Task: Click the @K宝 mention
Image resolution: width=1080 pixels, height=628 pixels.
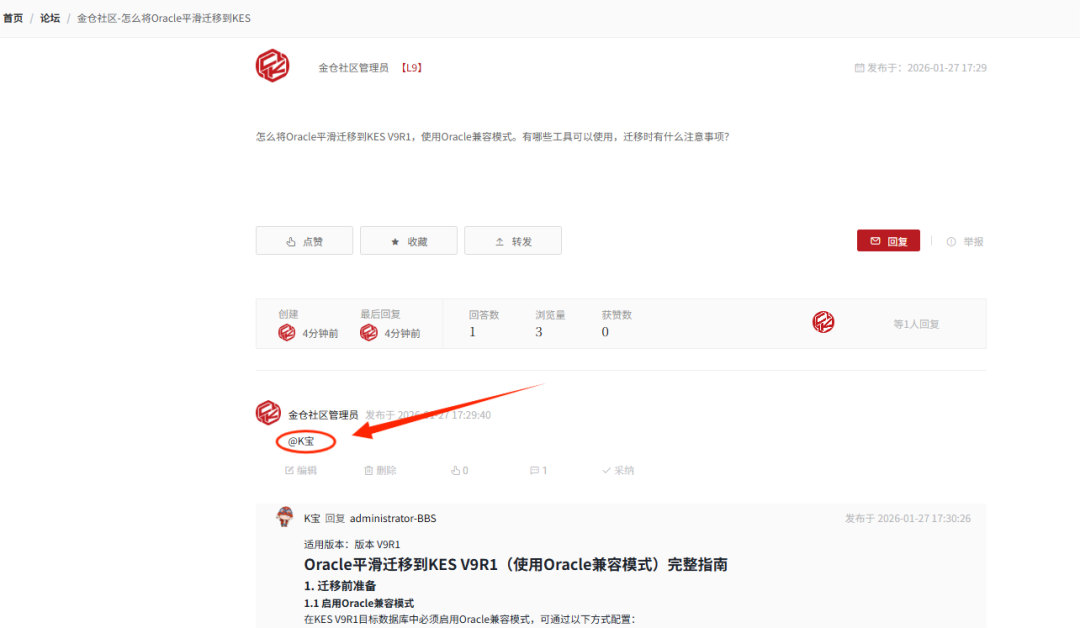Action: [301, 441]
